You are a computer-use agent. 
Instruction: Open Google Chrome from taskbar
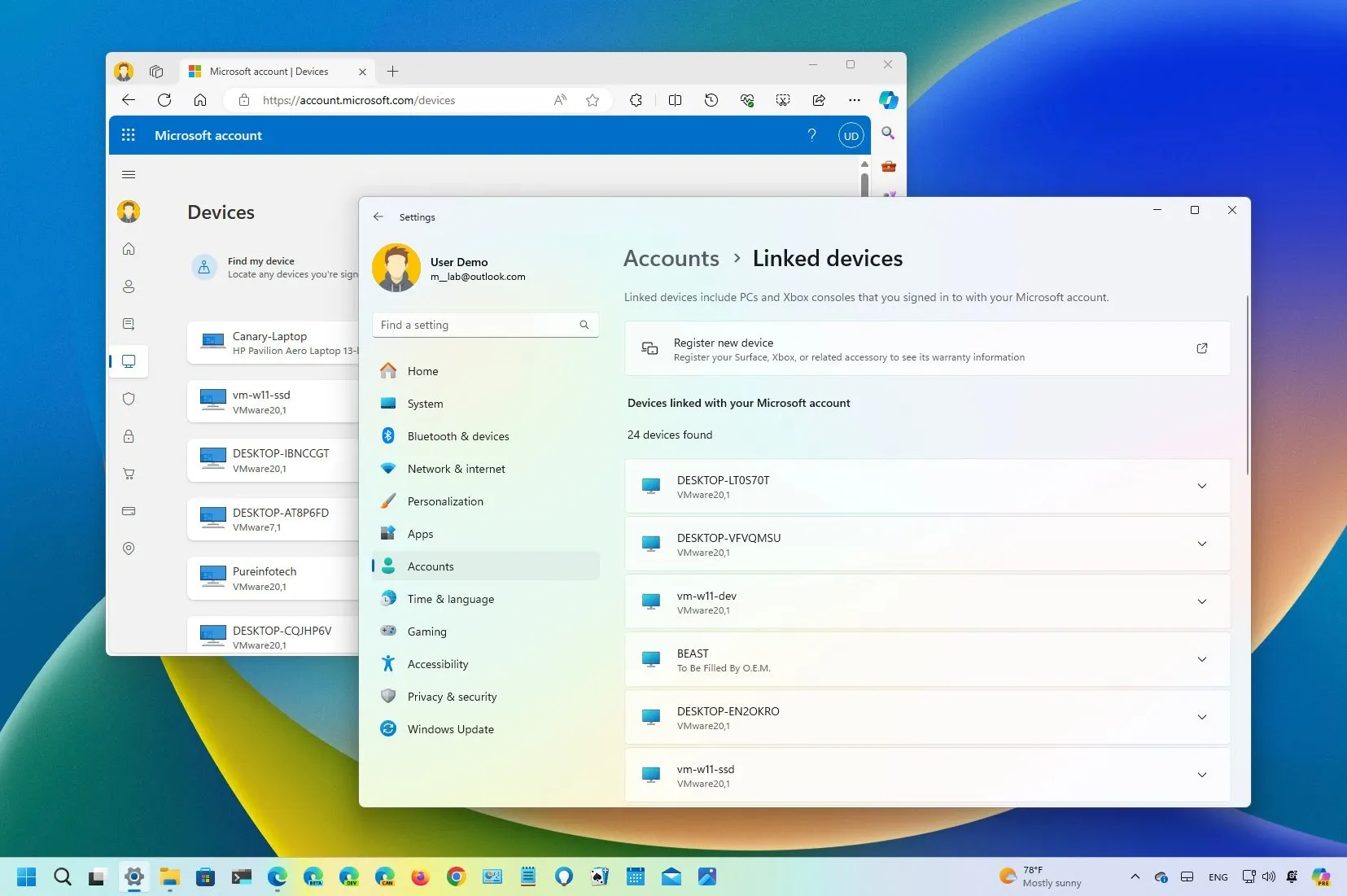[456, 876]
